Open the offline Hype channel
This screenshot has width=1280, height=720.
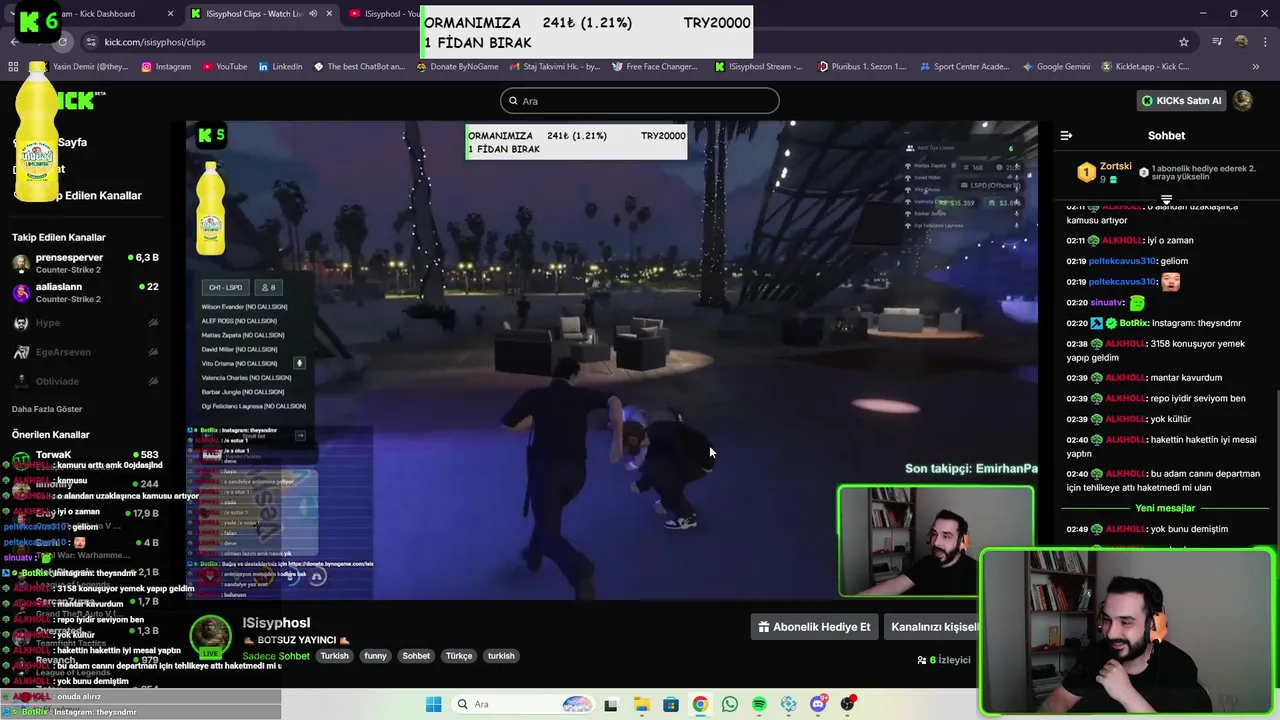[x=85, y=323]
